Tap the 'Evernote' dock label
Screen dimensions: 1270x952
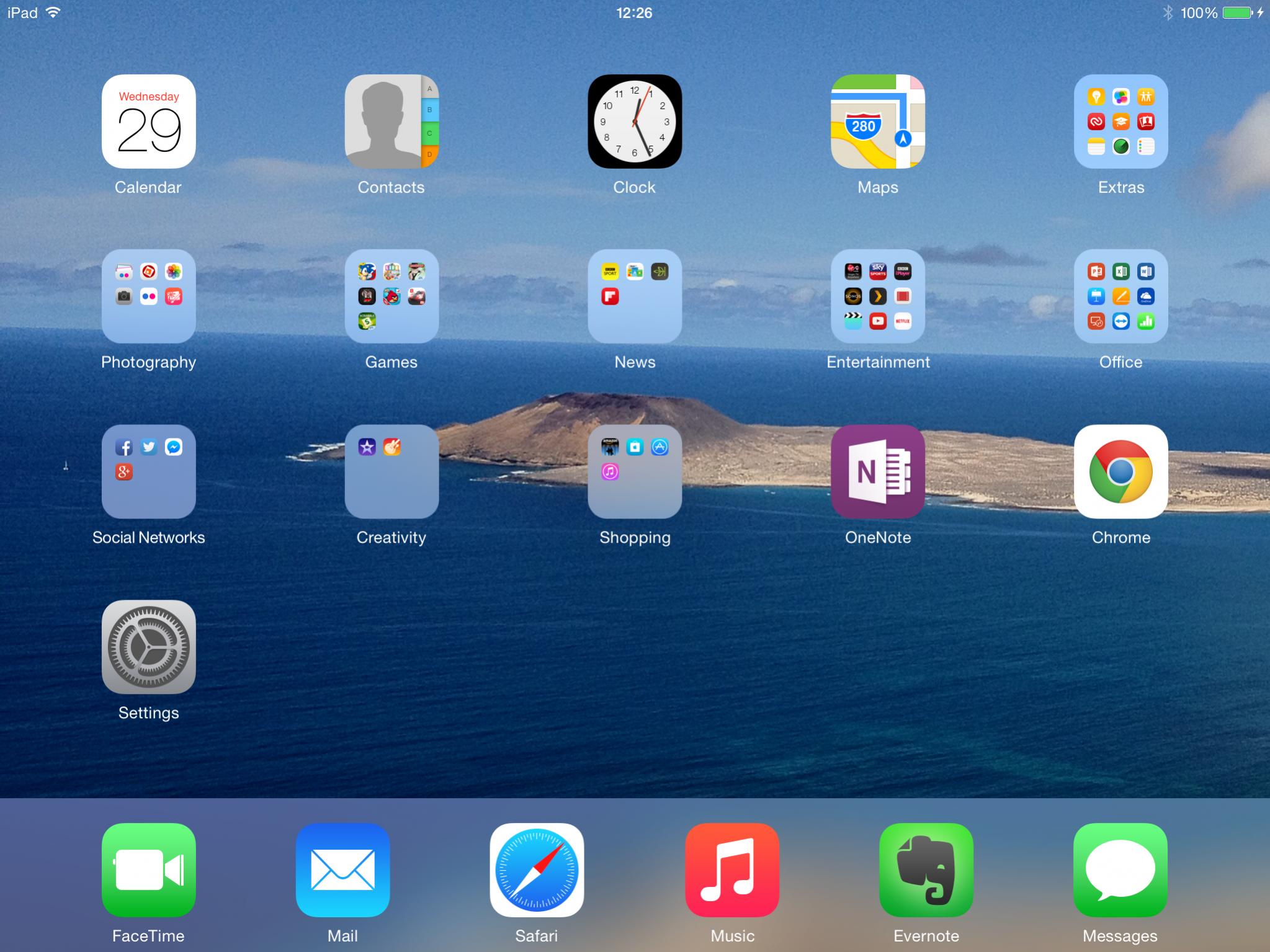point(926,936)
